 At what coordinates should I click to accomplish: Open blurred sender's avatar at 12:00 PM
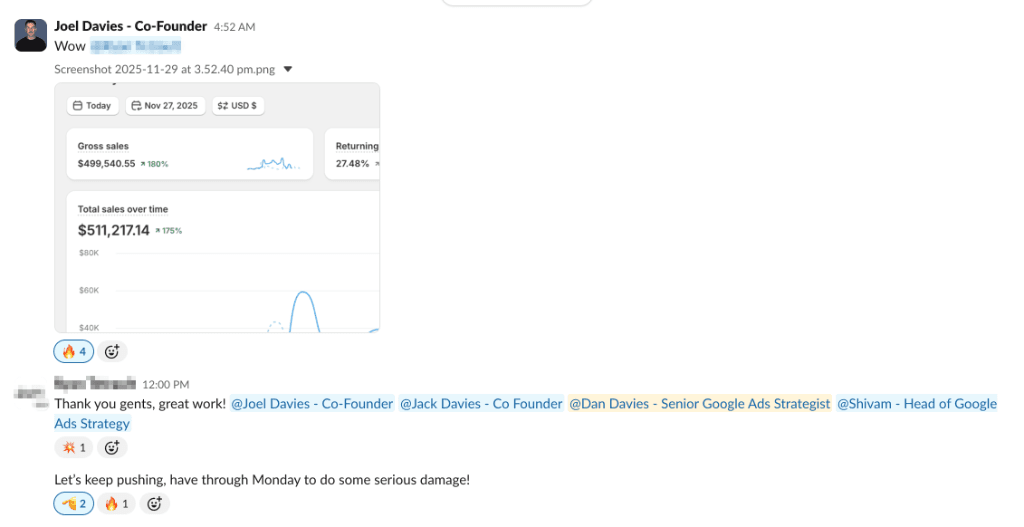point(31,394)
